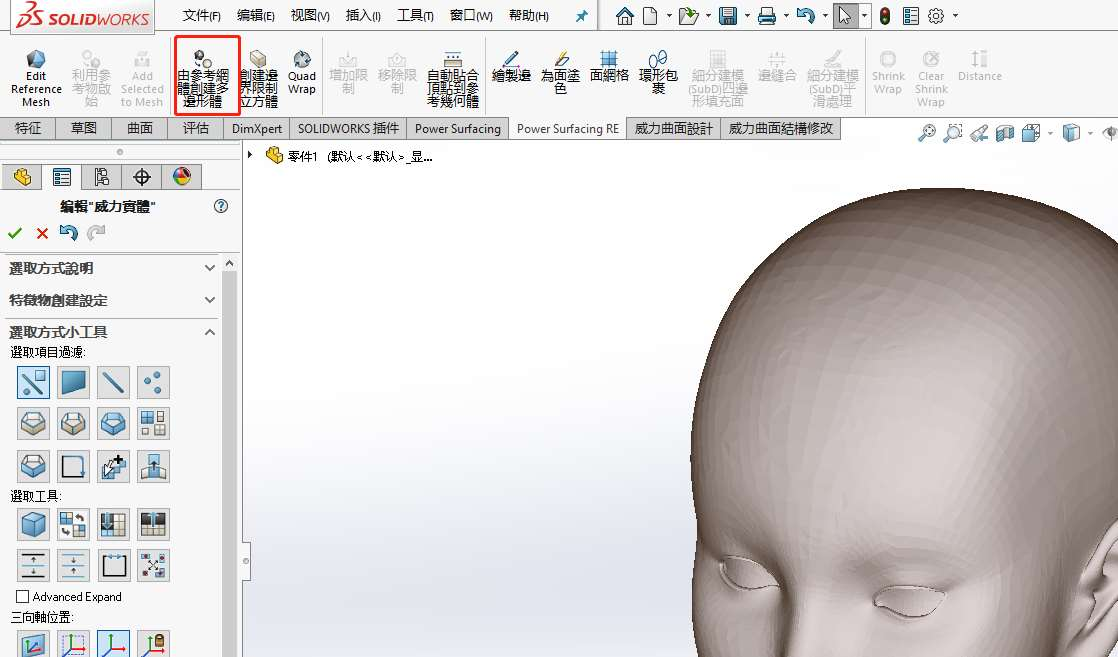
Task: Open the 工具(T) menu
Action: 415,16
